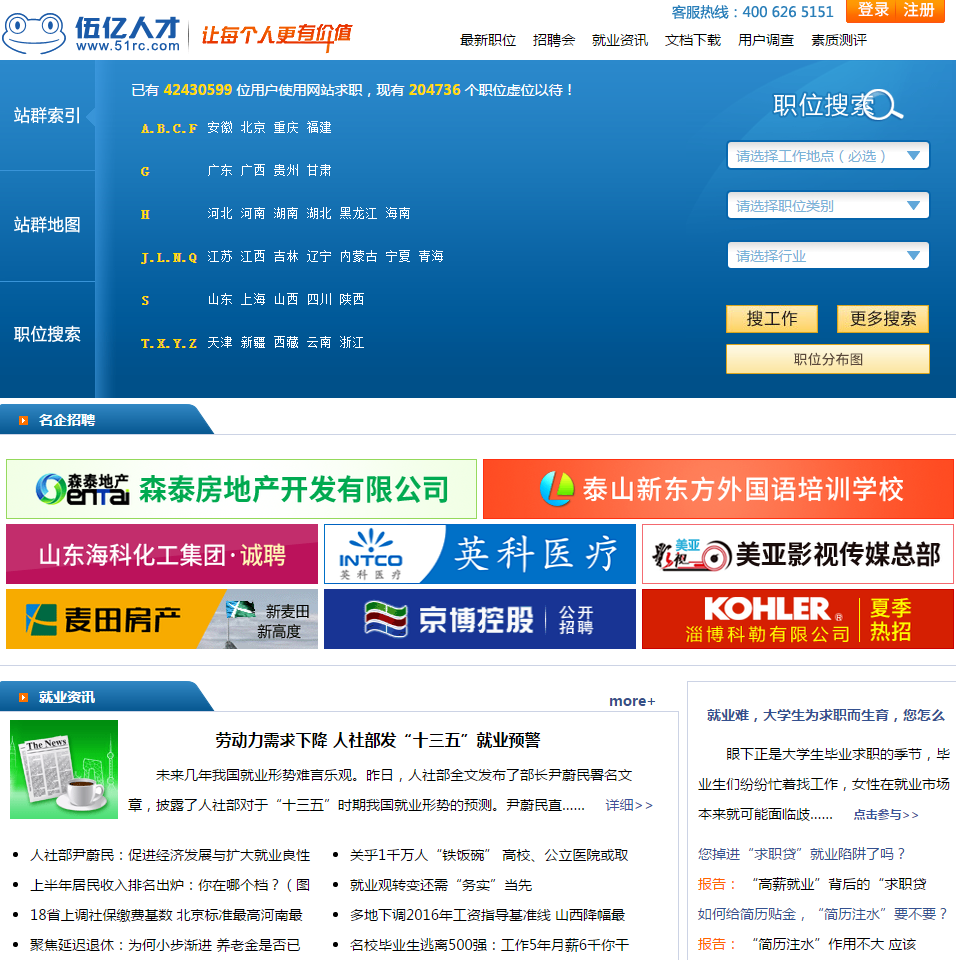Open the 森泰房地产开发有限公司 banner
The width and height of the screenshot is (956, 960).
(x=241, y=489)
